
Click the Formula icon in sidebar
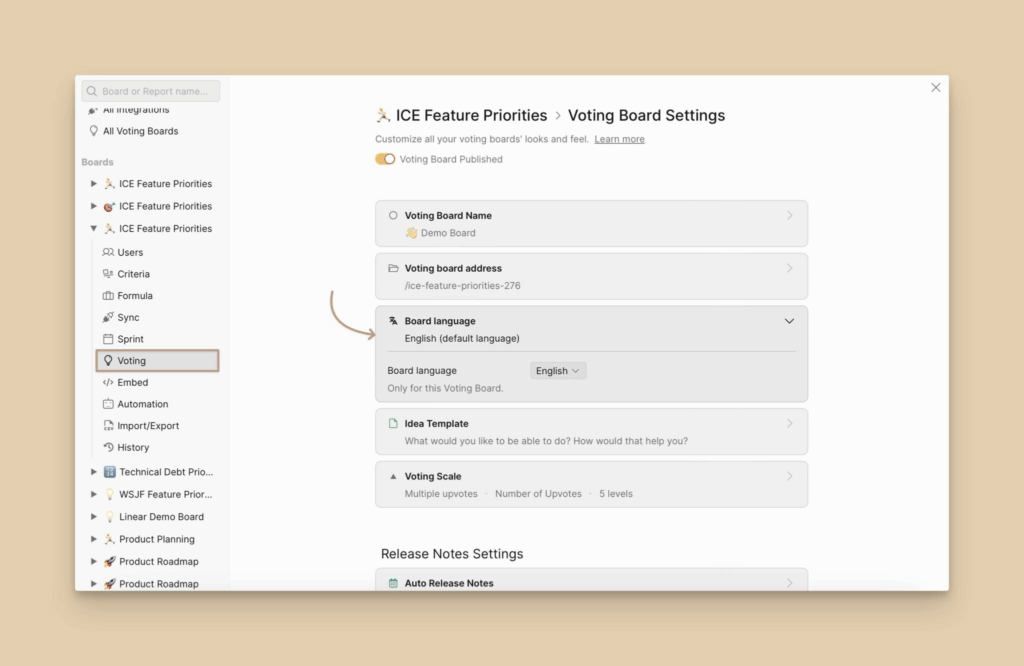108,296
